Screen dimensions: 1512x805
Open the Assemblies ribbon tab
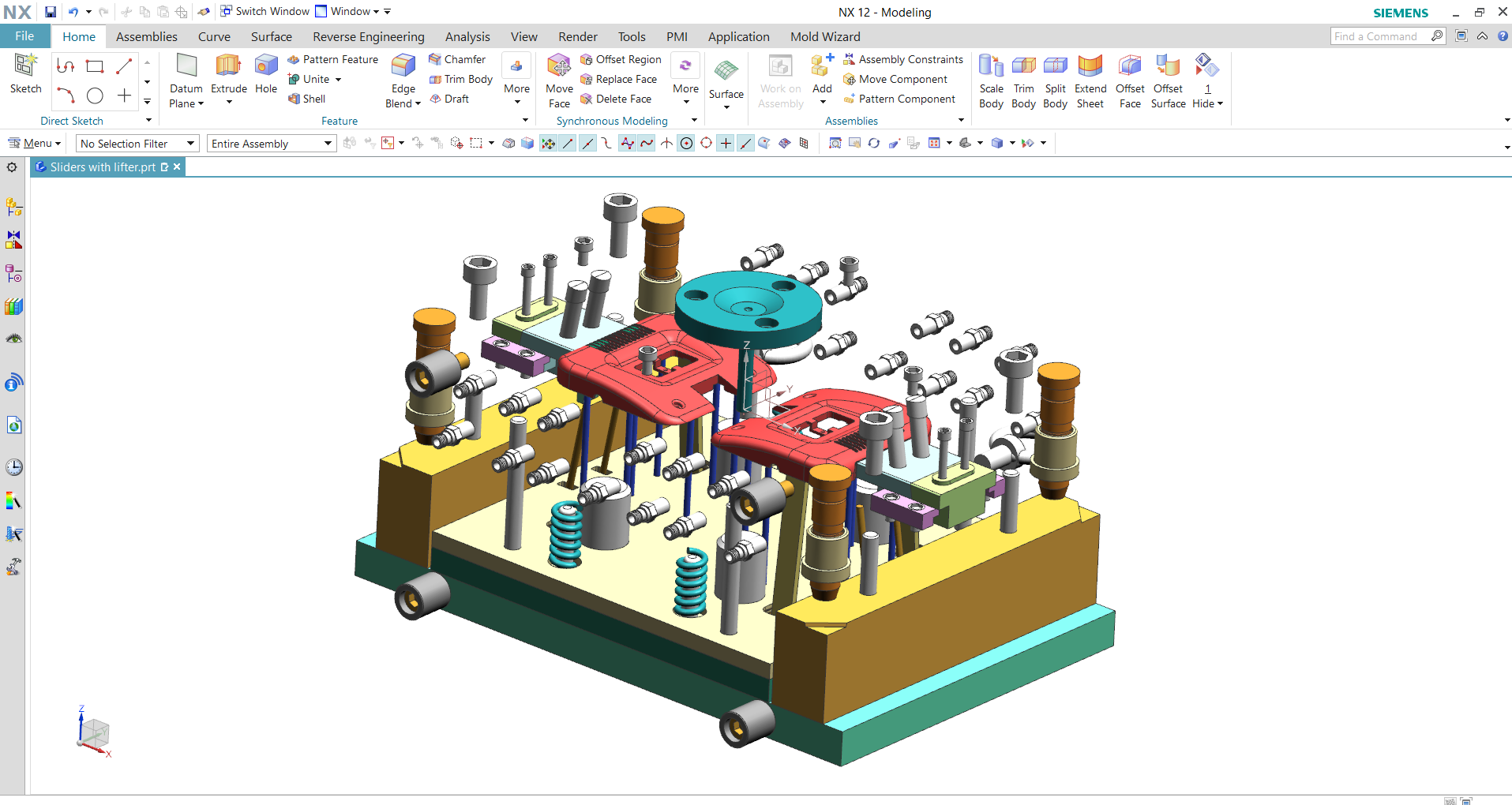[x=147, y=36]
